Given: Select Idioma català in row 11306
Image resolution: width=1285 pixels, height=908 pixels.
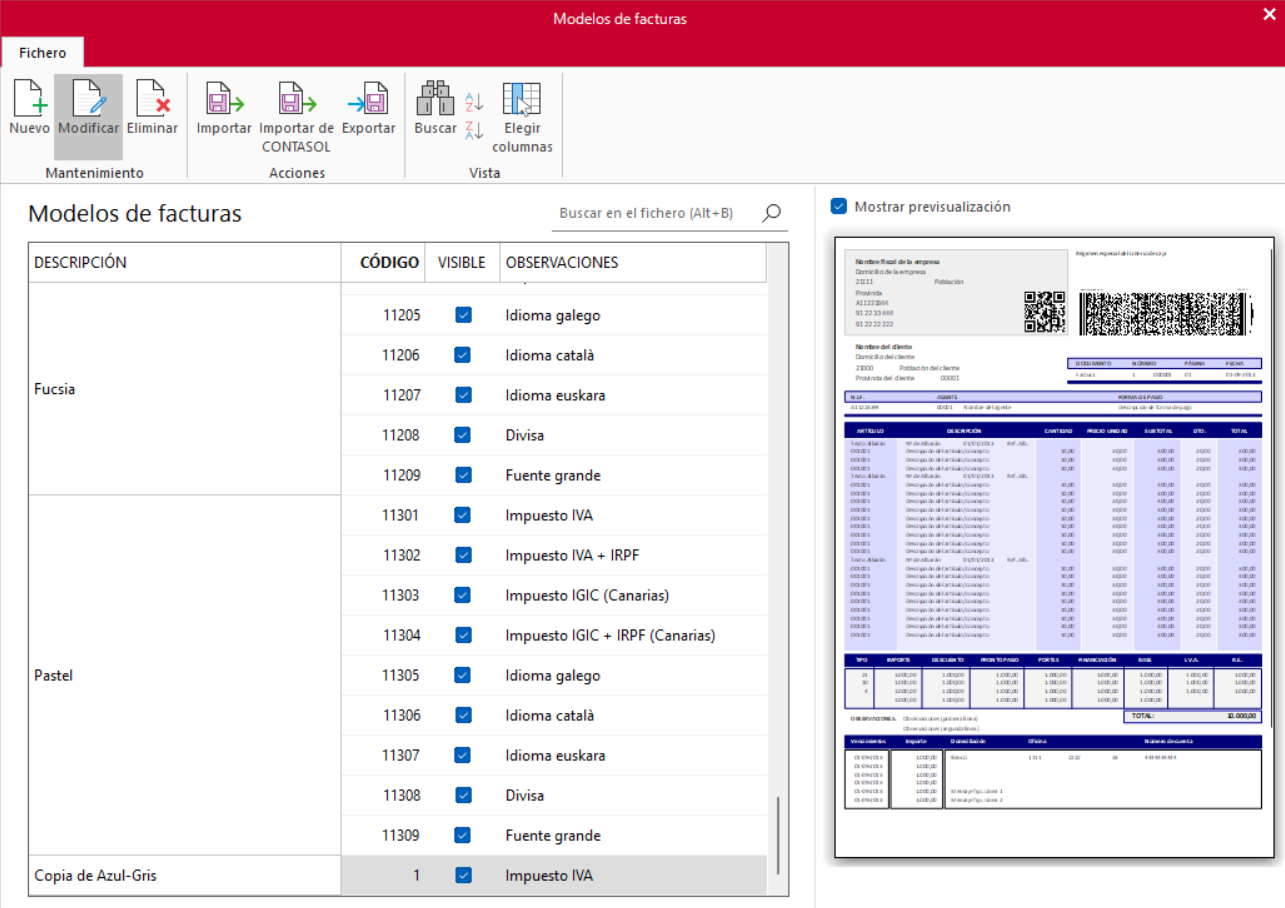Looking at the screenshot, I should 550,715.
